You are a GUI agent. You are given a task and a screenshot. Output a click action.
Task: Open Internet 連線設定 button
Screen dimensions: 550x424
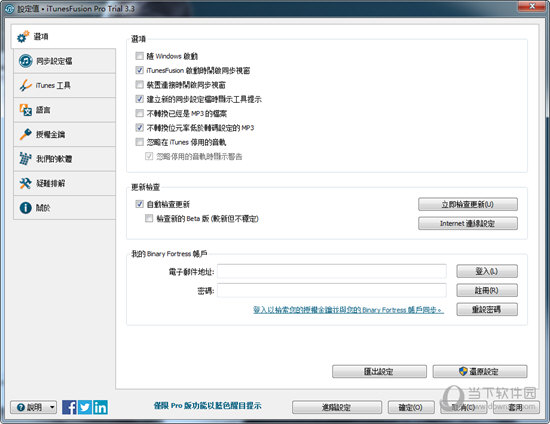468,223
